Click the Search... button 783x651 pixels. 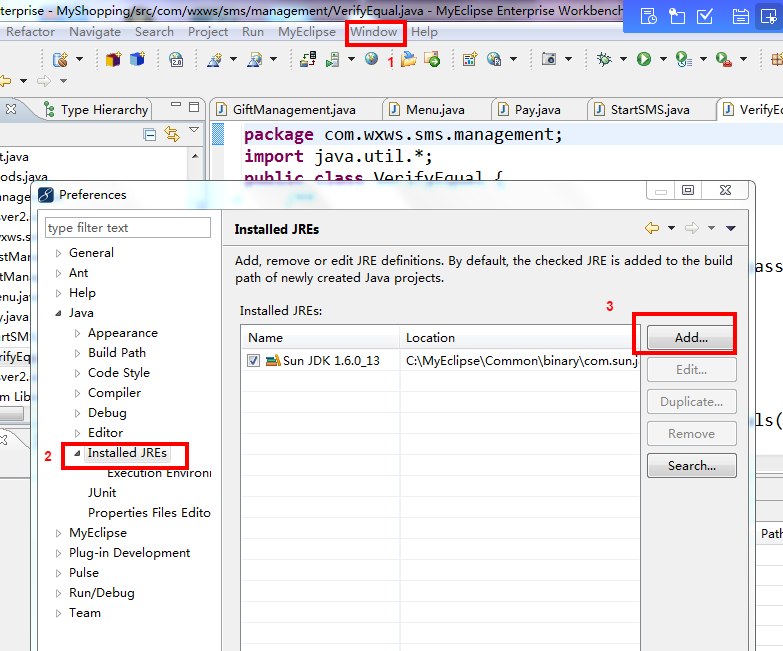click(x=691, y=466)
